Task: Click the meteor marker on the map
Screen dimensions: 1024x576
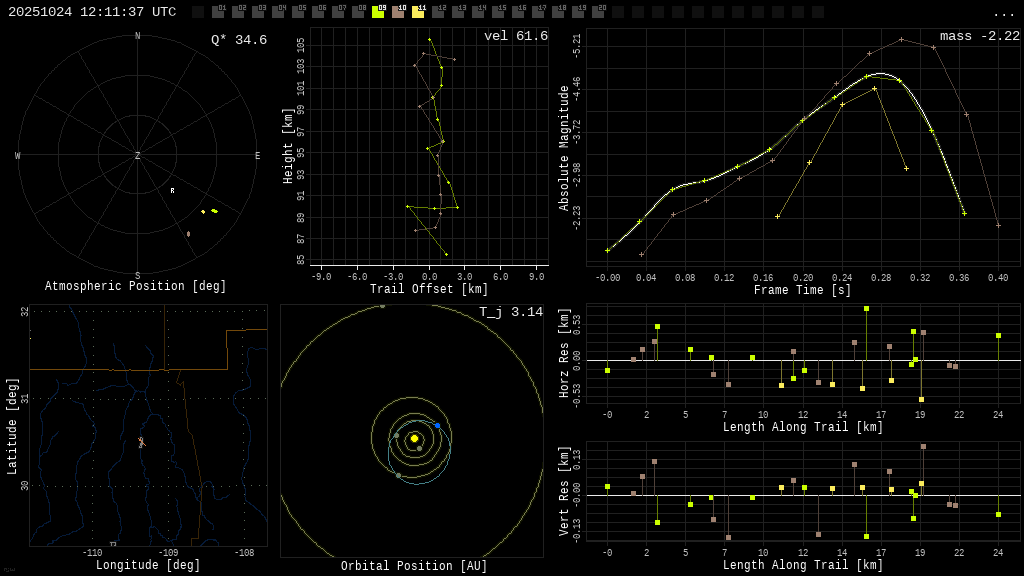Action: pyautogui.click(x=141, y=442)
